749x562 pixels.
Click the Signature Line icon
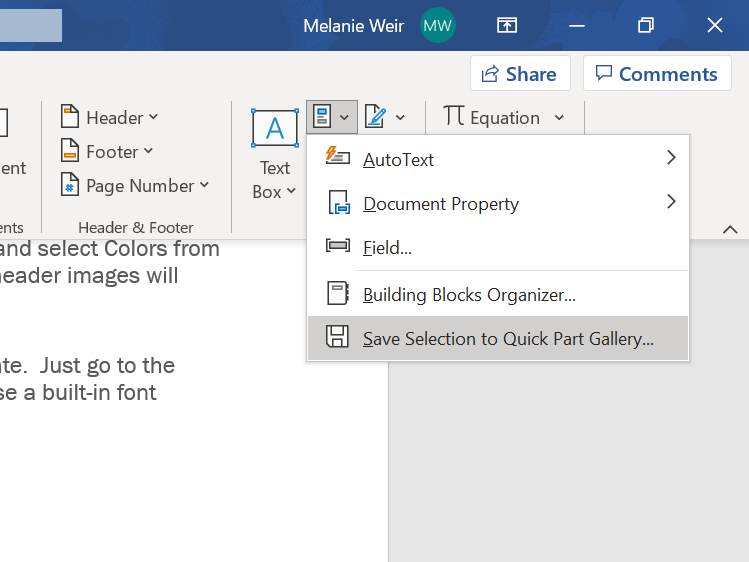click(x=375, y=117)
